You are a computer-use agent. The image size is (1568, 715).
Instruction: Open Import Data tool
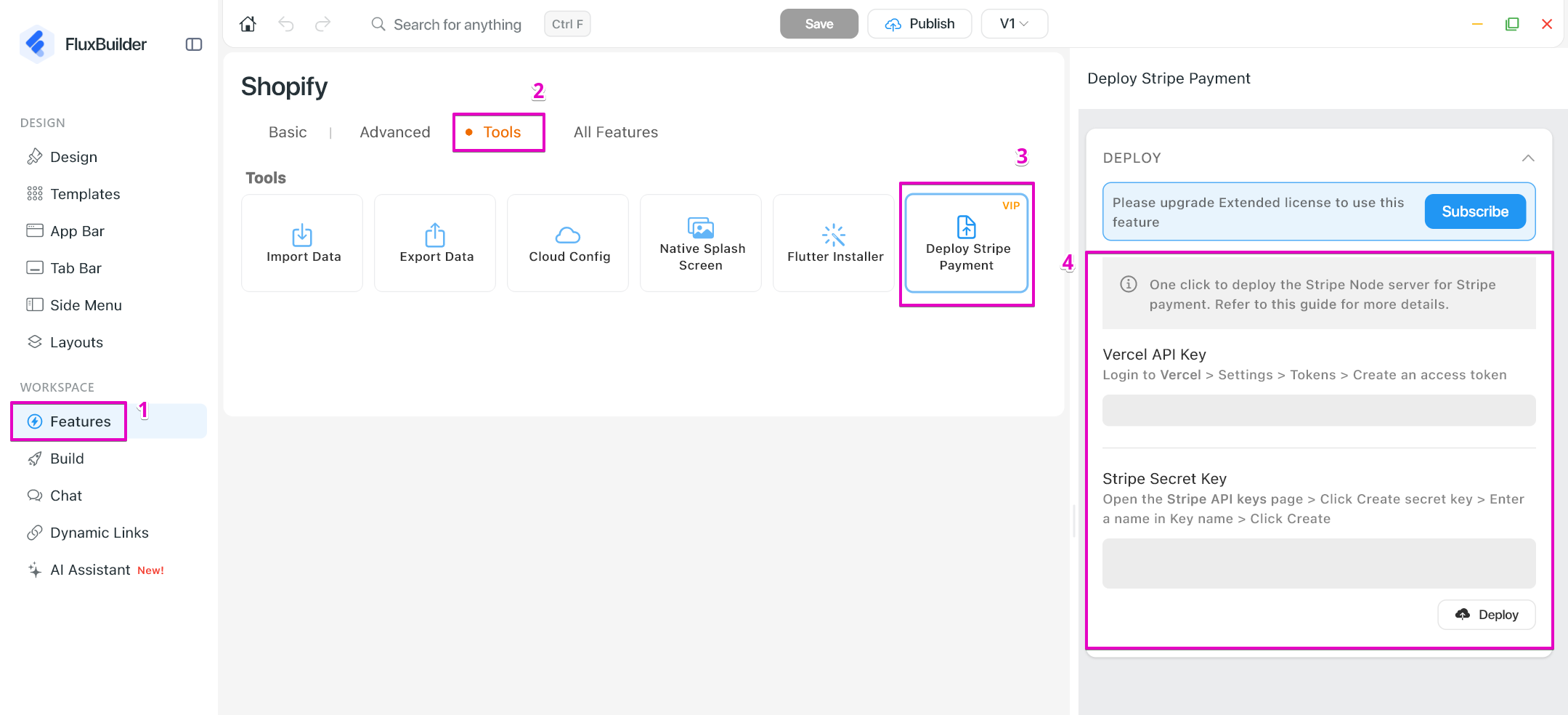(302, 243)
